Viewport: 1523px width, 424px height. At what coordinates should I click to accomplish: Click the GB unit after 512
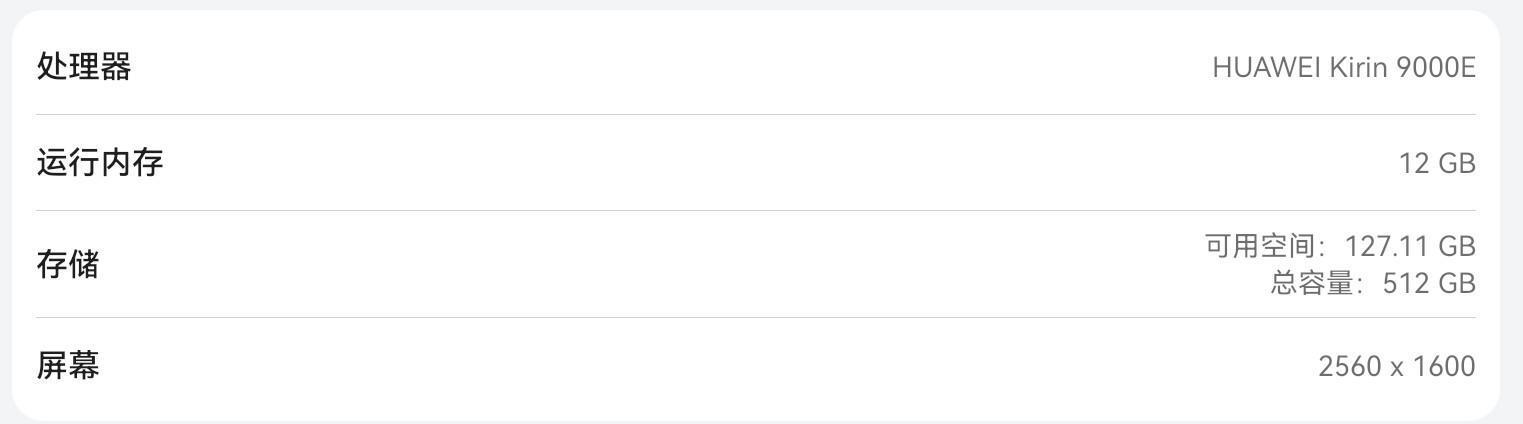click(1457, 284)
